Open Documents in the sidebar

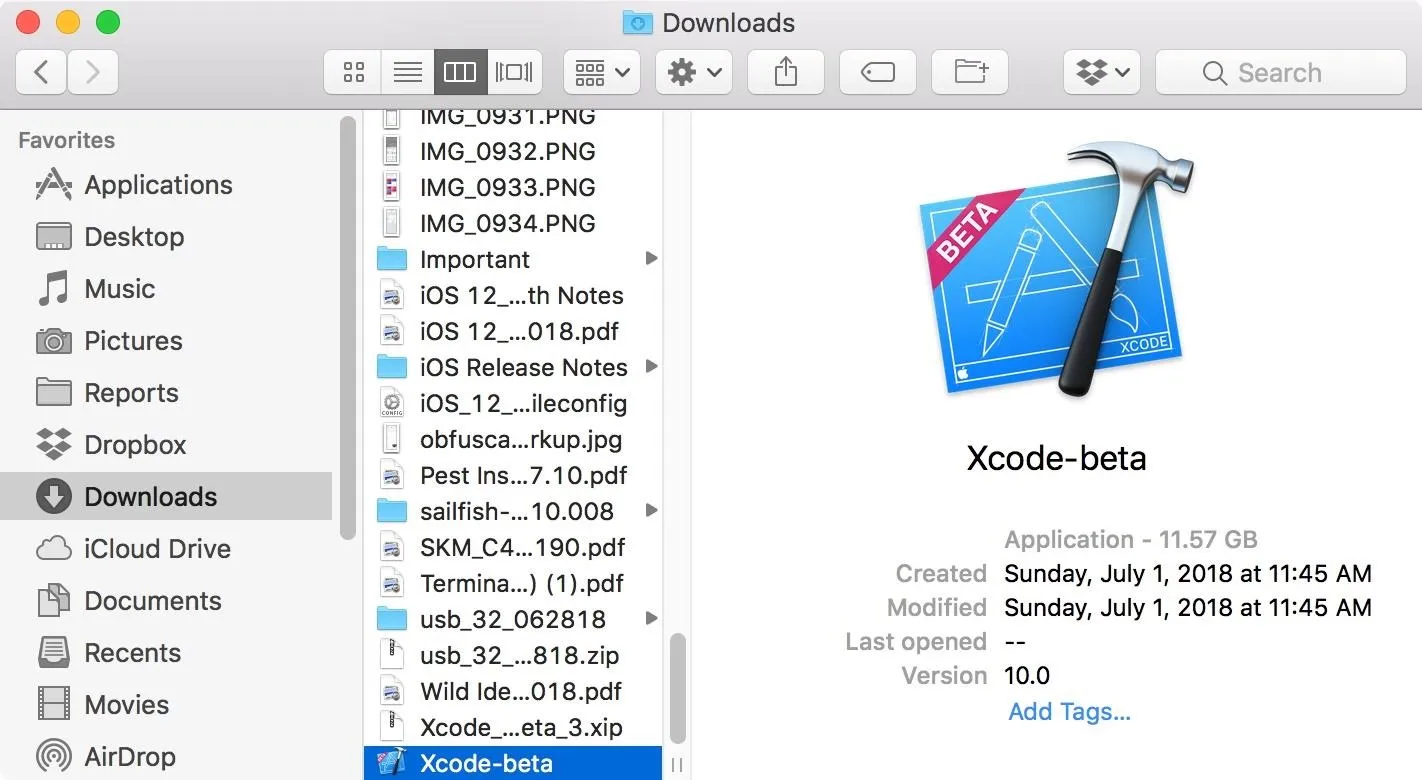(166, 601)
